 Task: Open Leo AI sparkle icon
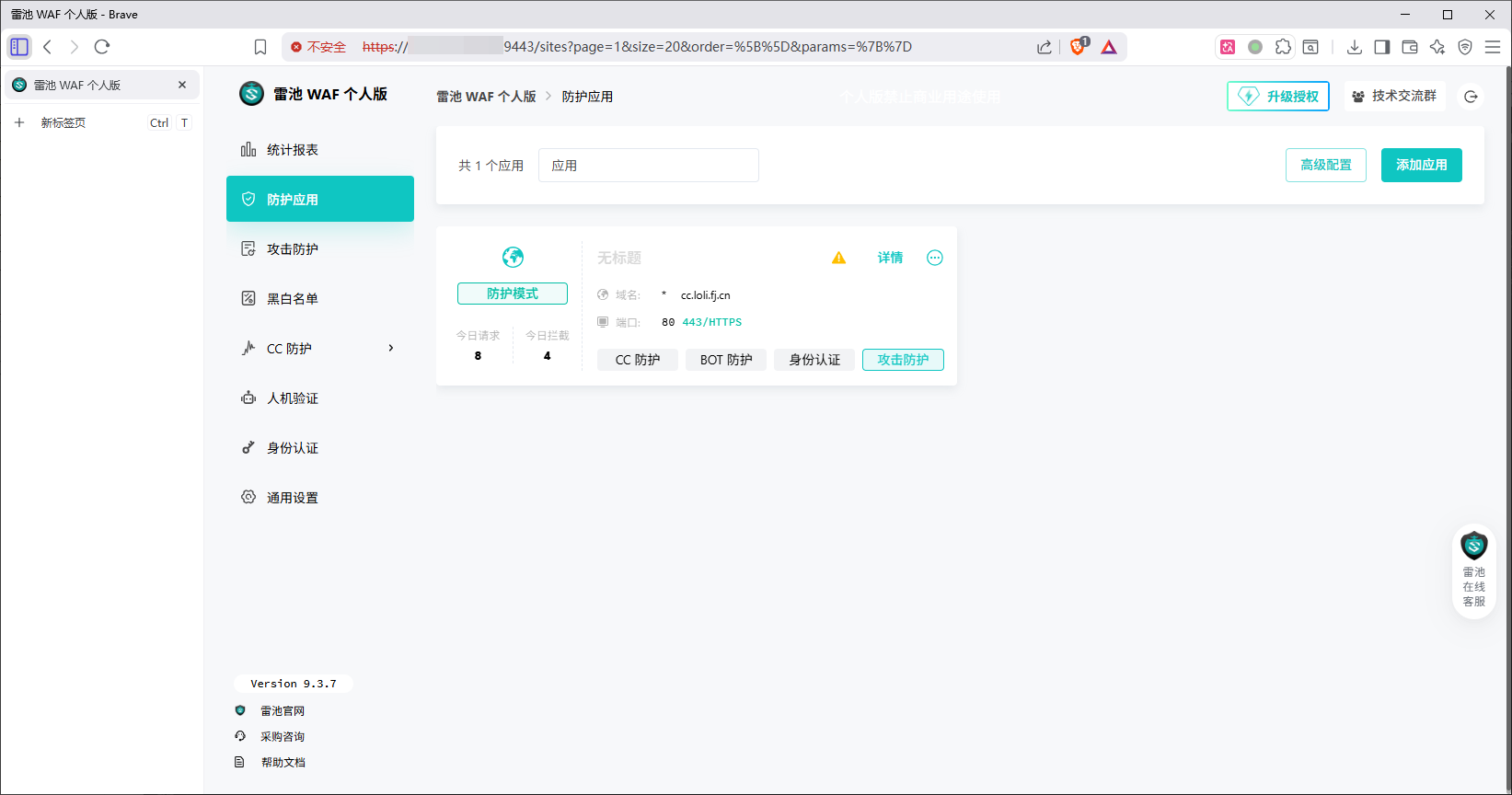click(1437, 47)
